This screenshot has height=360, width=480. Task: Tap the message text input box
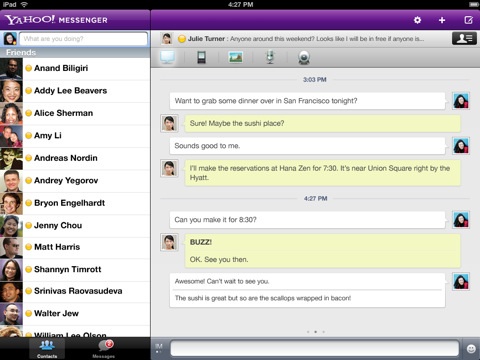[315, 349]
